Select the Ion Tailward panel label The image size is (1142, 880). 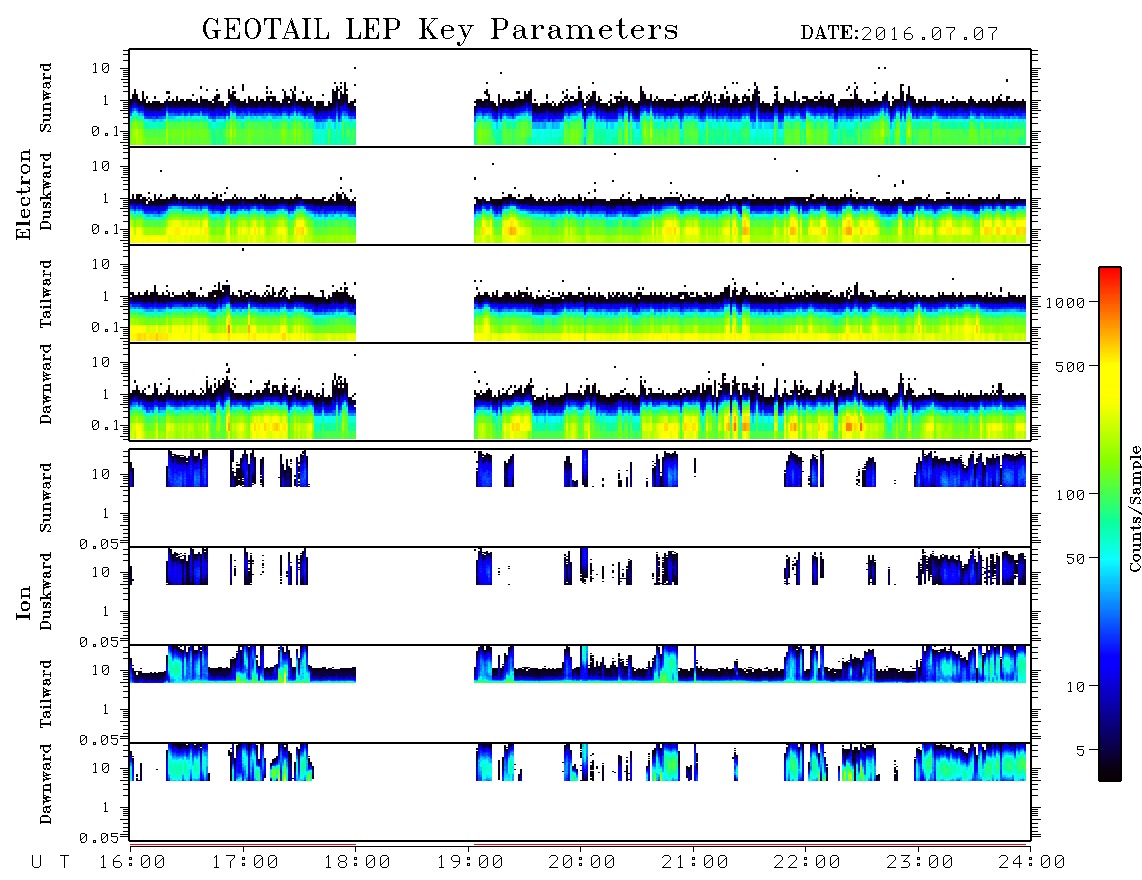46,694
